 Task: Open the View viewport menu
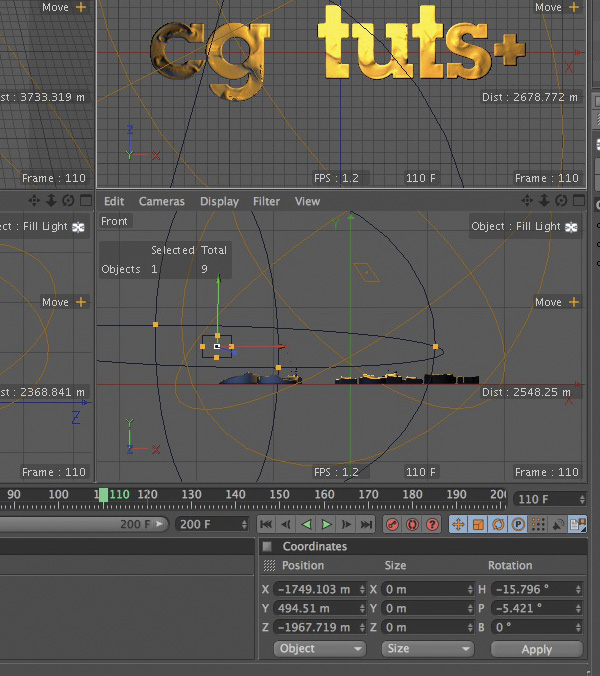tap(307, 201)
